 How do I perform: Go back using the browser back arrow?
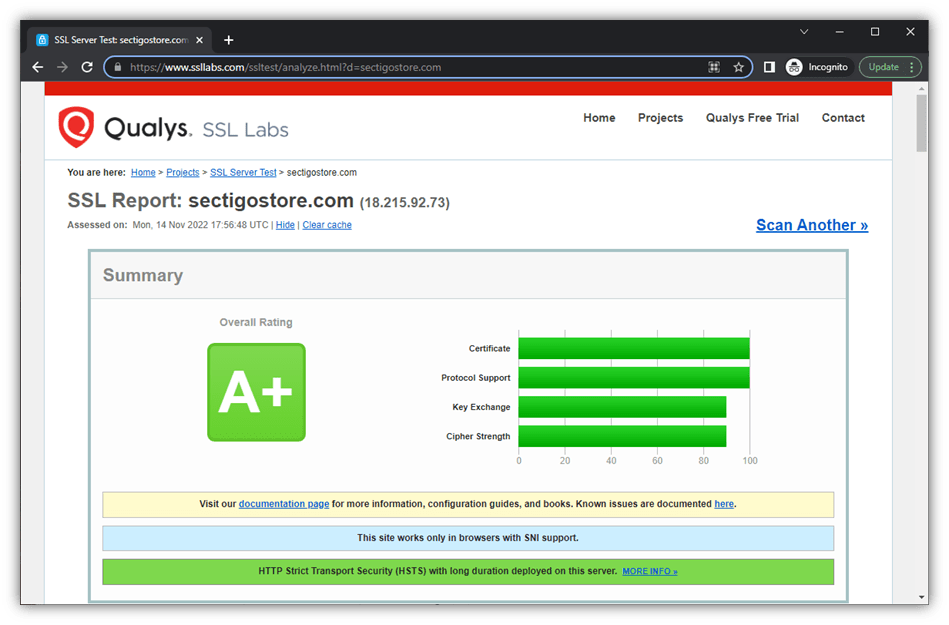(38, 67)
